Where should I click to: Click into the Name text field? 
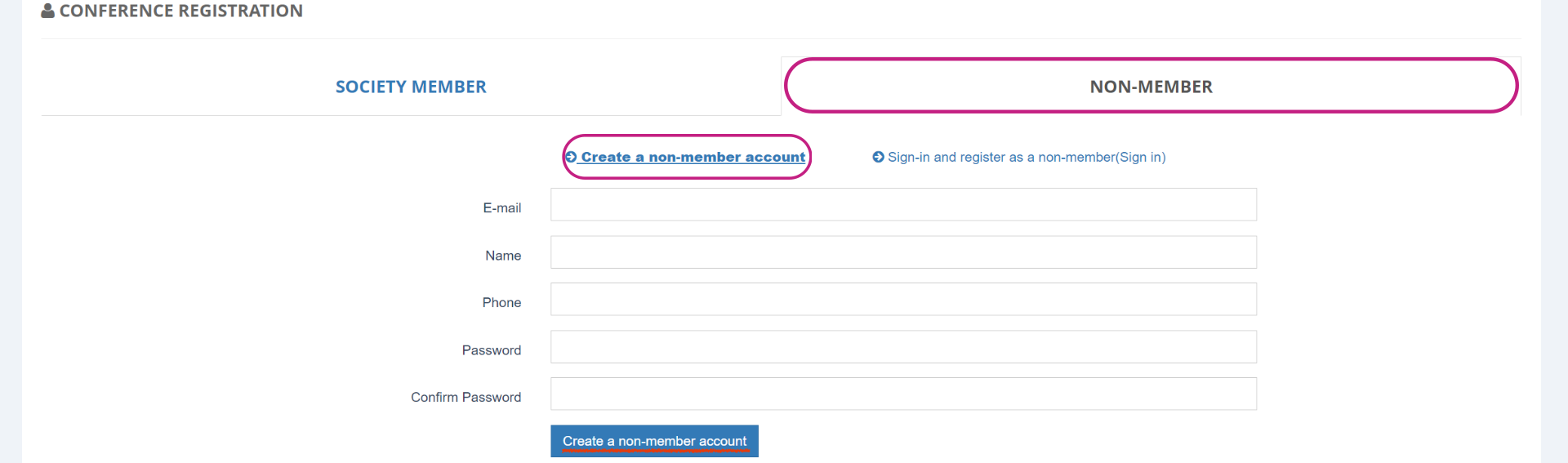pos(903,252)
